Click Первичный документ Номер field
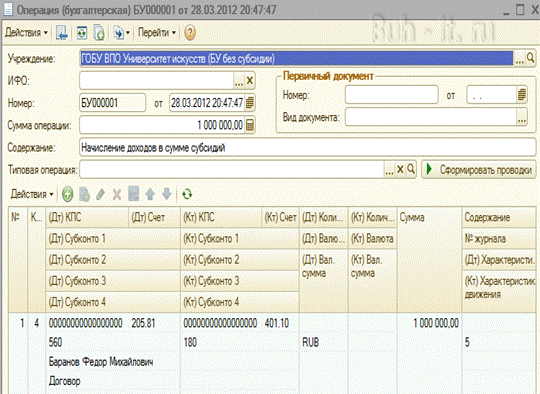 392,94
